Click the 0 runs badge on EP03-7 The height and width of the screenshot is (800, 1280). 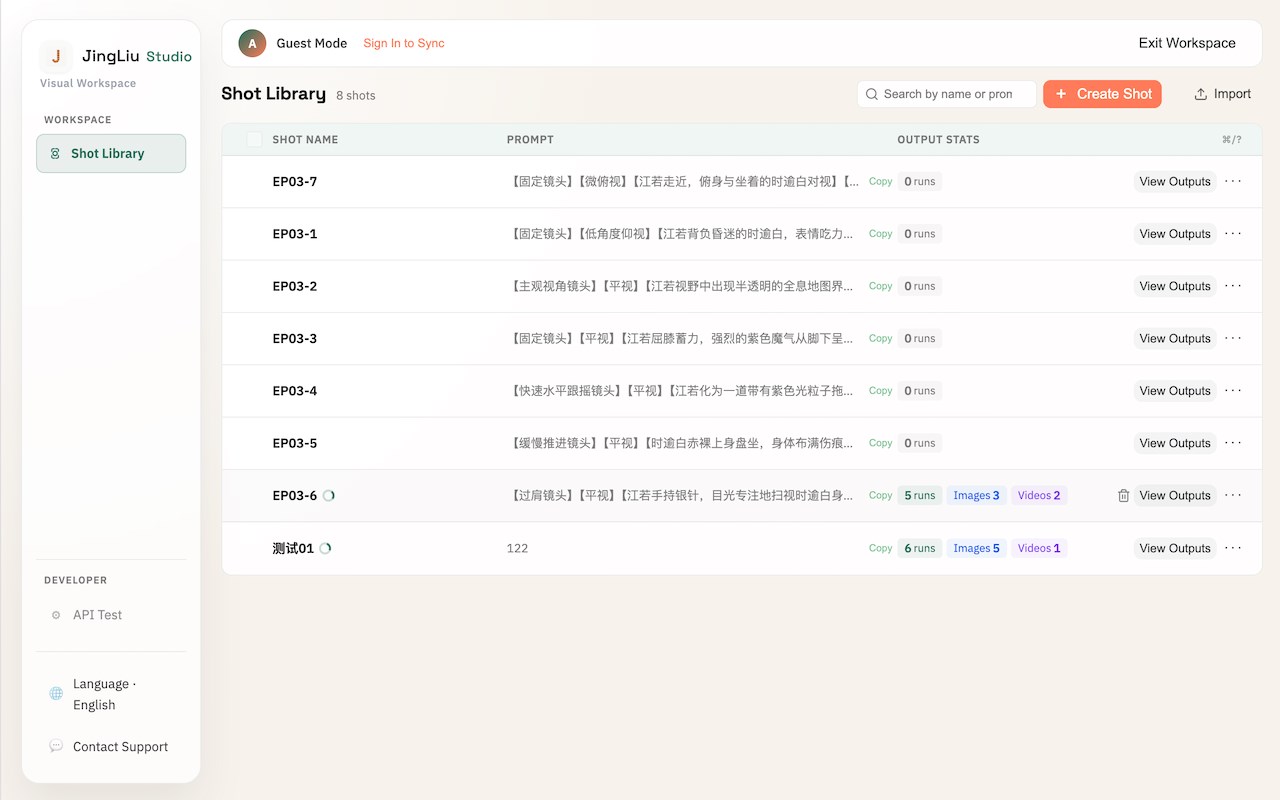[x=920, y=181]
